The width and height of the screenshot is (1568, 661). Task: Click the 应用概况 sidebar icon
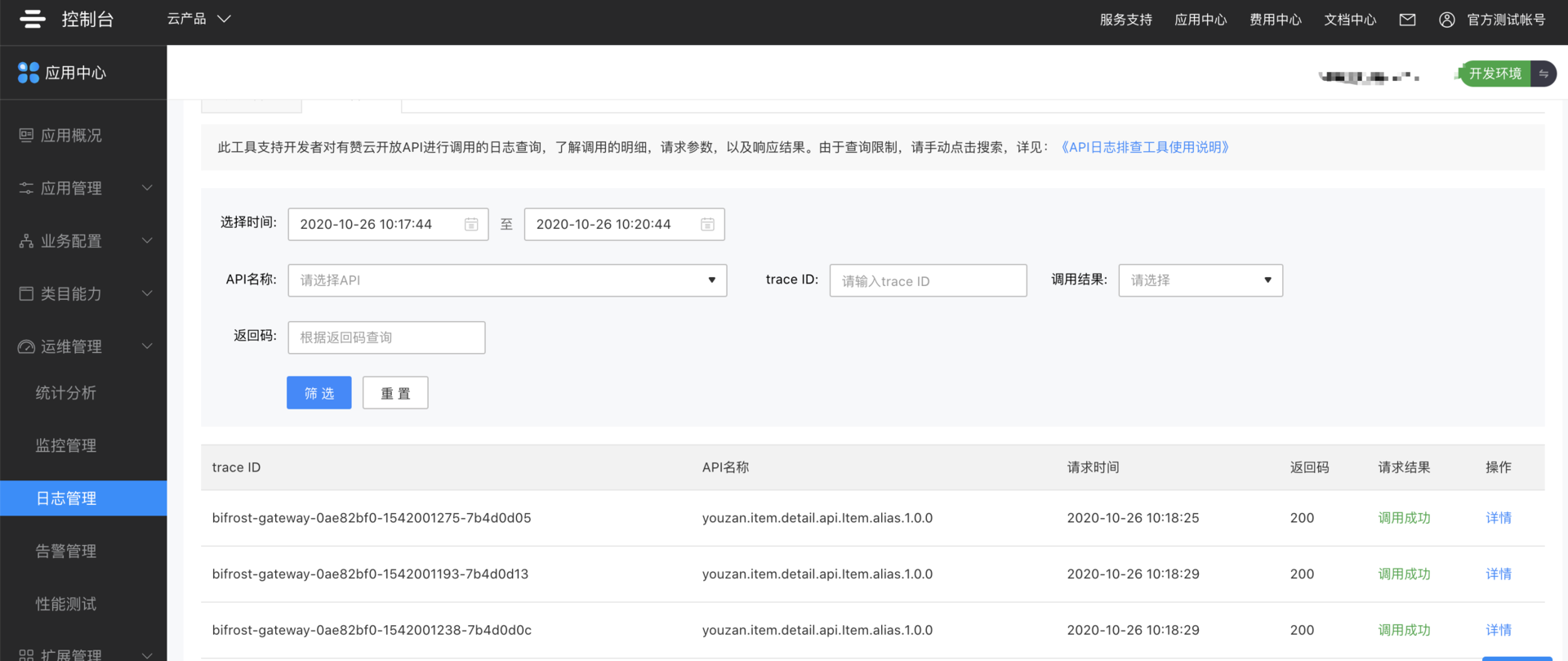click(x=26, y=135)
